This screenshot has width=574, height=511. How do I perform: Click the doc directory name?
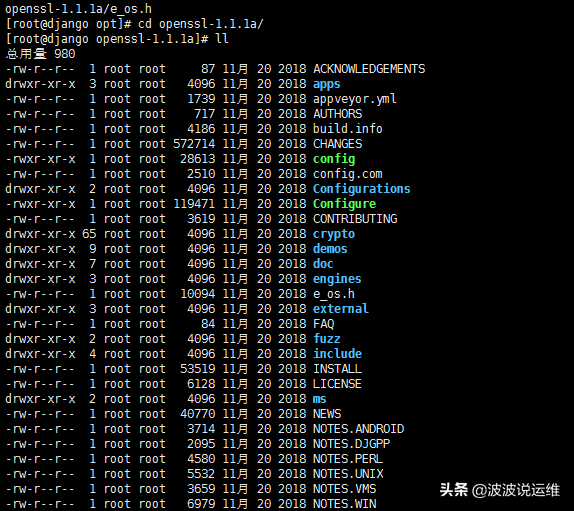point(323,264)
